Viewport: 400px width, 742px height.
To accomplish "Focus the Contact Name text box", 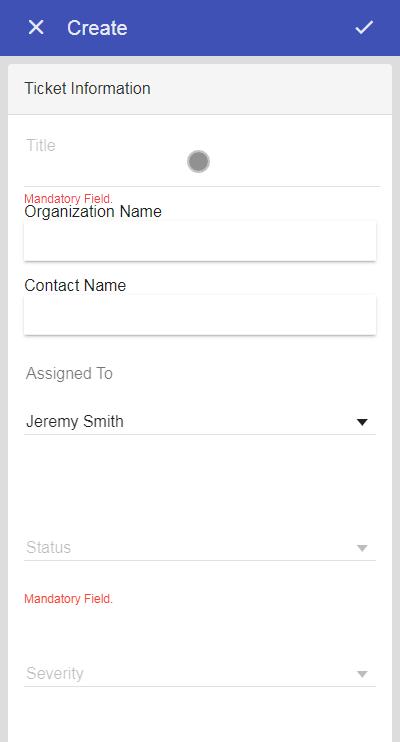I will click(200, 315).
